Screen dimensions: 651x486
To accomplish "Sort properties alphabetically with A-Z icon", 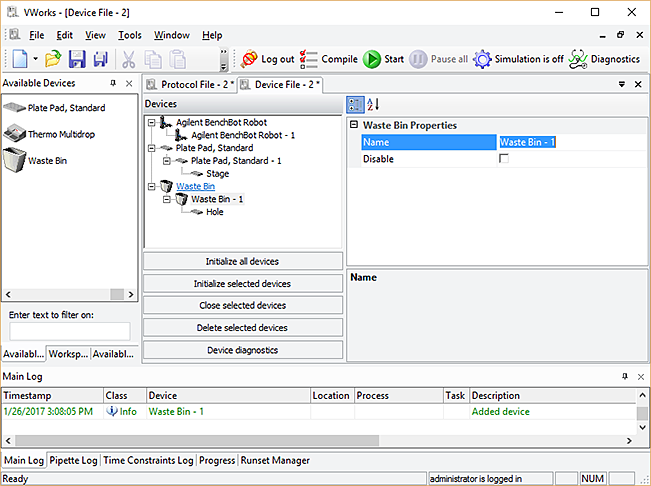I will tap(373, 105).
